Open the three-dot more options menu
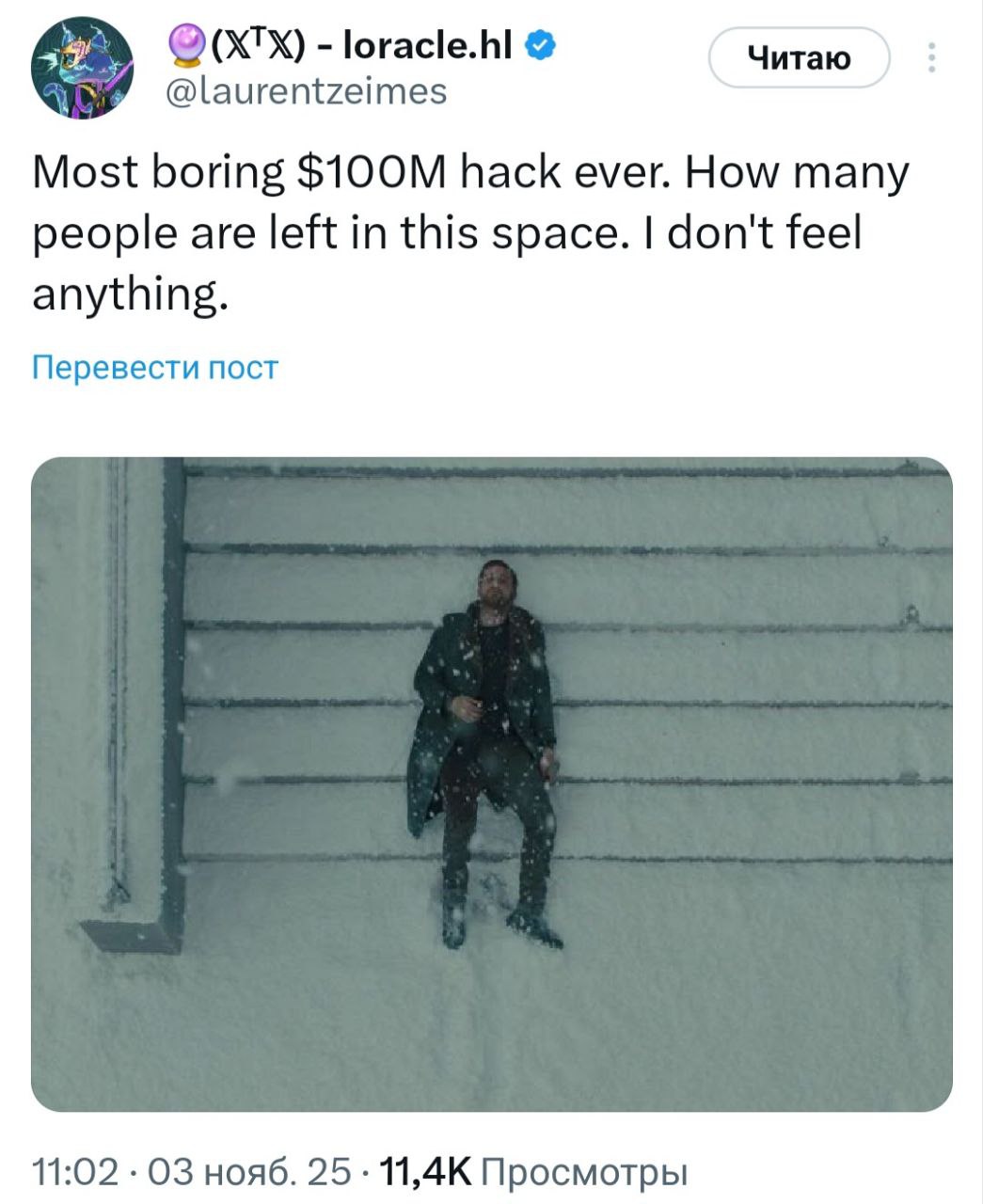Image resolution: width=983 pixels, height=1204 pixels. 931,58
